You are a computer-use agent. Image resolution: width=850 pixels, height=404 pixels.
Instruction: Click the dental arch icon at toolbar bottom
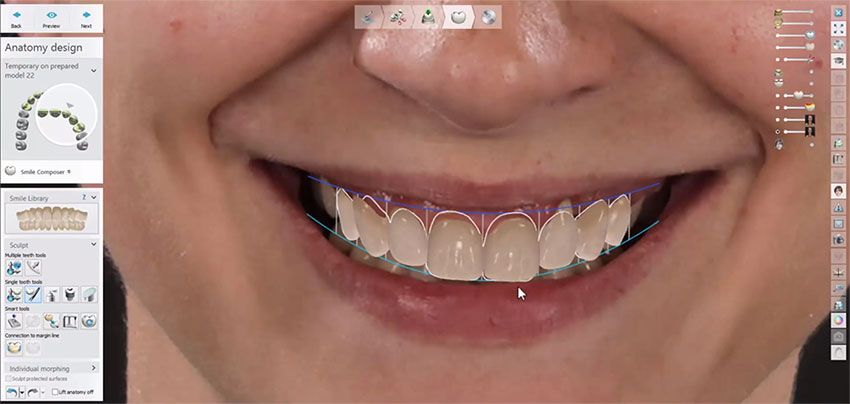[x=838, y=352]
